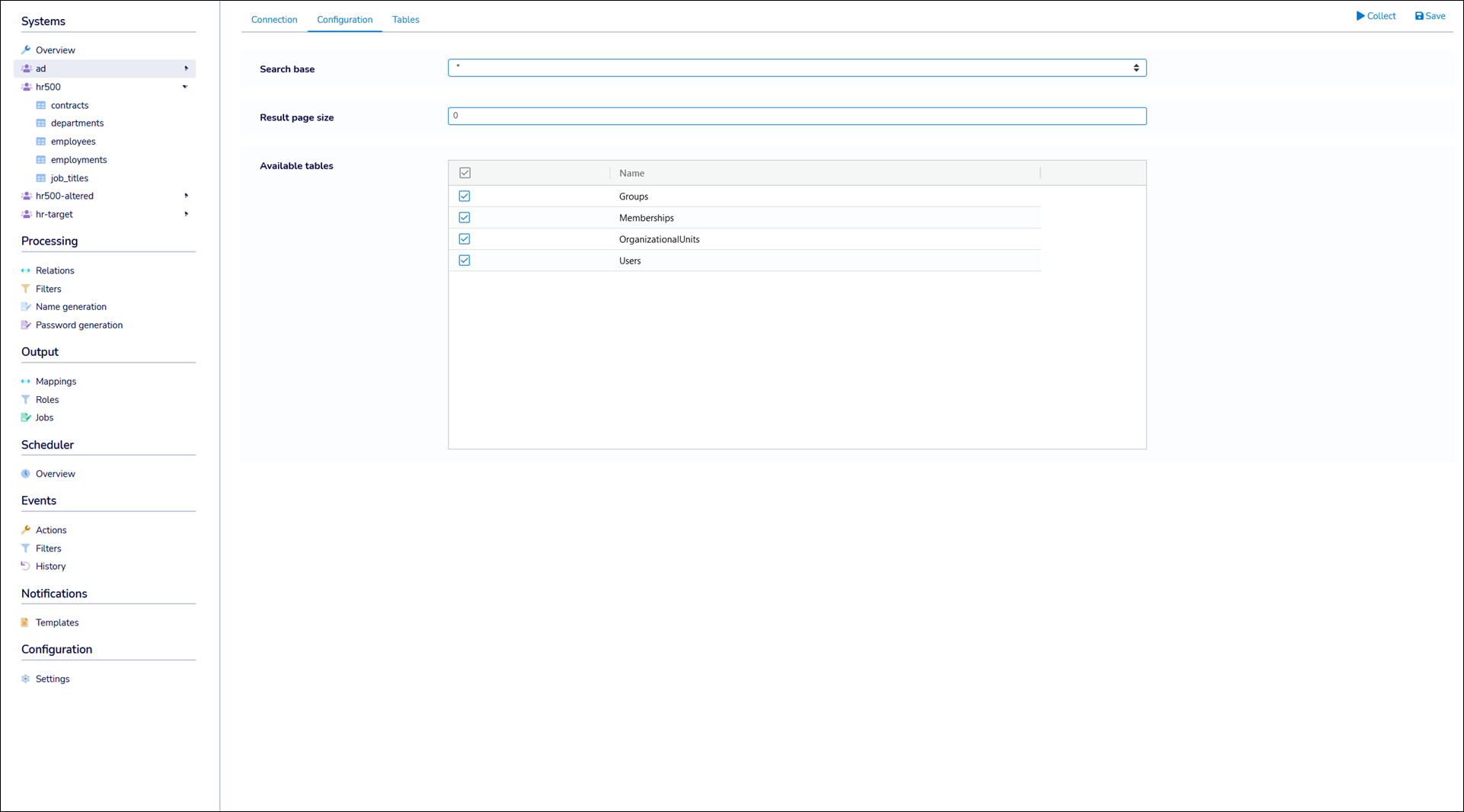Click the wrench icon next to Actions
Image resolution: width=1464 pixels, height=812 pixels.
[x=26, y=530]
